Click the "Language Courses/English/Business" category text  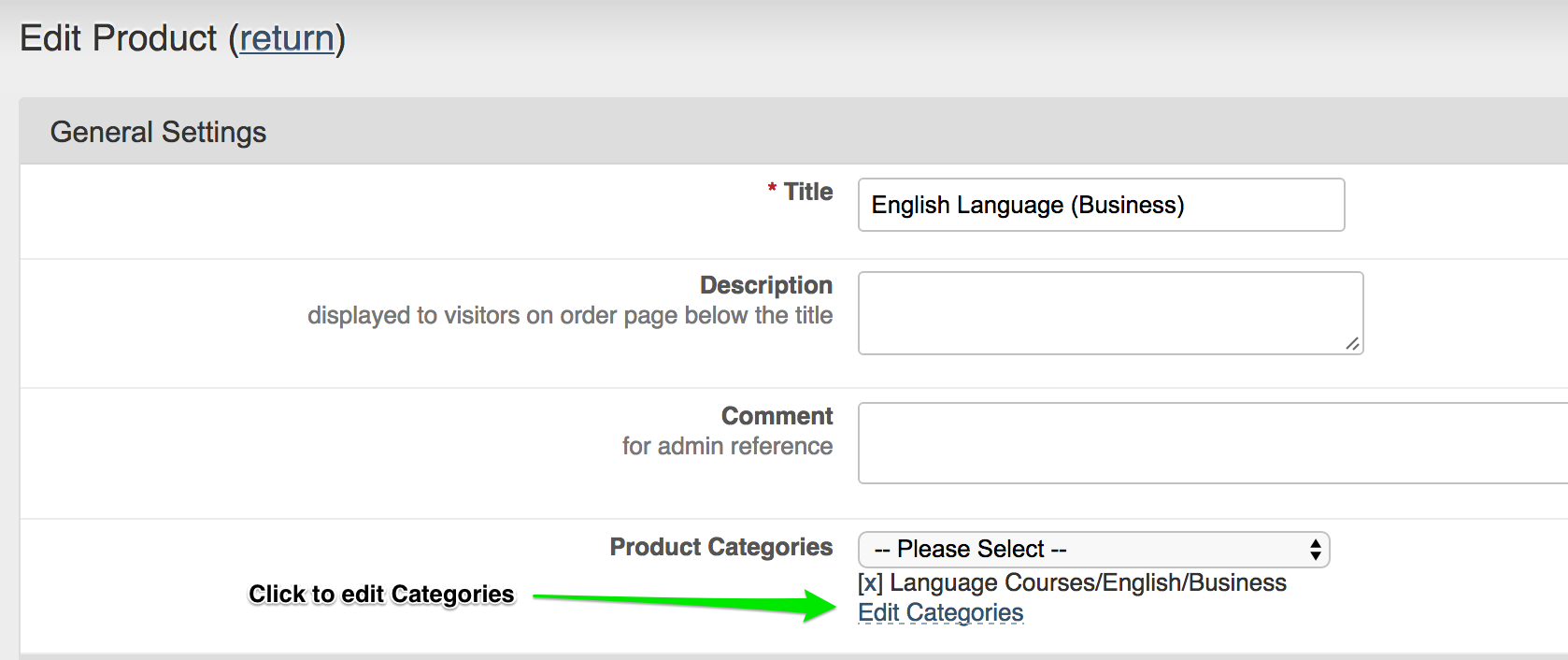tap(1088, 583)
